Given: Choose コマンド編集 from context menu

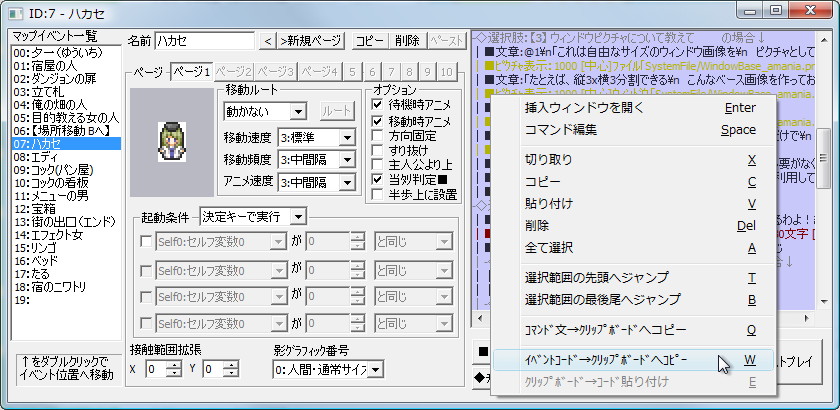Looking at the screenshot, I should [x=633, y=130].
